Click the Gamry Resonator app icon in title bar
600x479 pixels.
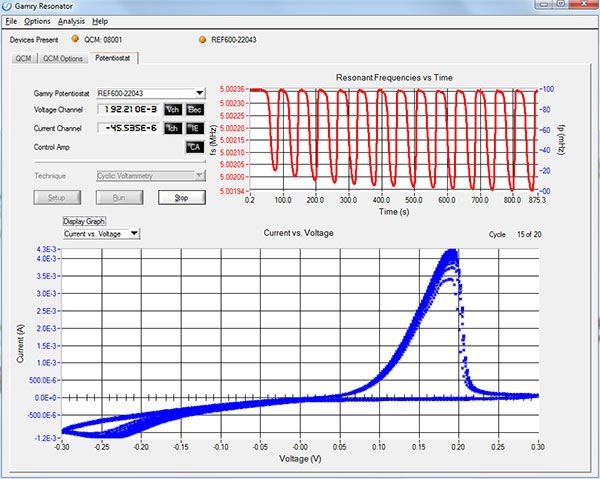click(7, 6)
